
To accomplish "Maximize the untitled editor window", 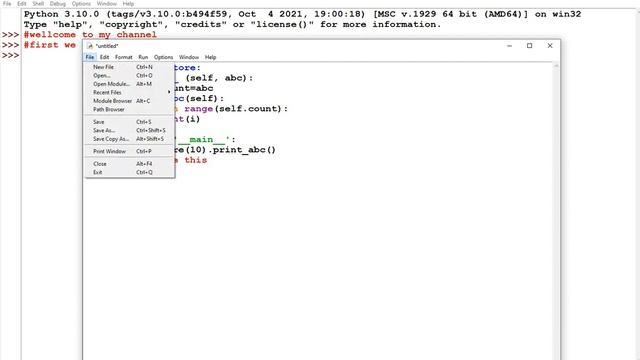I will [529, 46].
